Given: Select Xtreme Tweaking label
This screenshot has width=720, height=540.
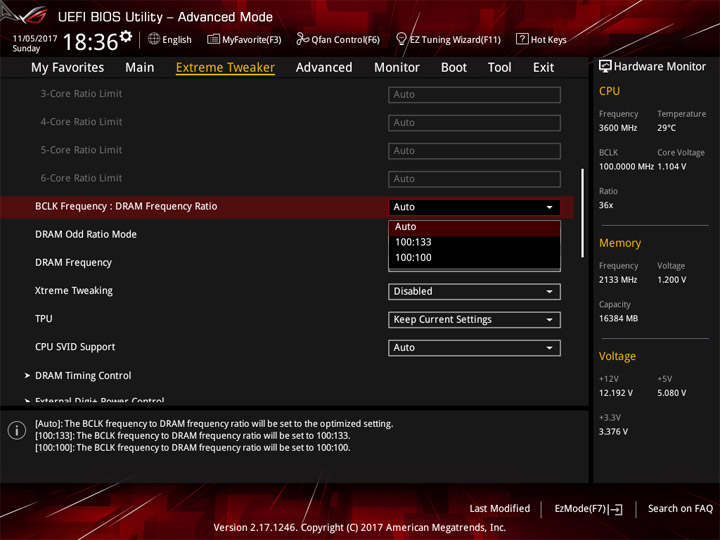Looking at the screenshot, I should (74, 291).
